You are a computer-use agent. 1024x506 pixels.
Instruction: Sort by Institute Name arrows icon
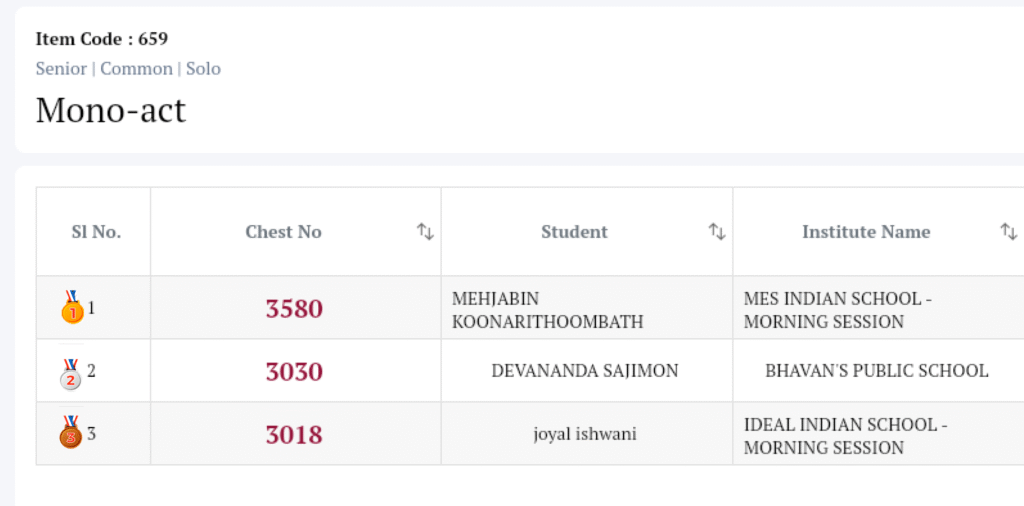1008,232
